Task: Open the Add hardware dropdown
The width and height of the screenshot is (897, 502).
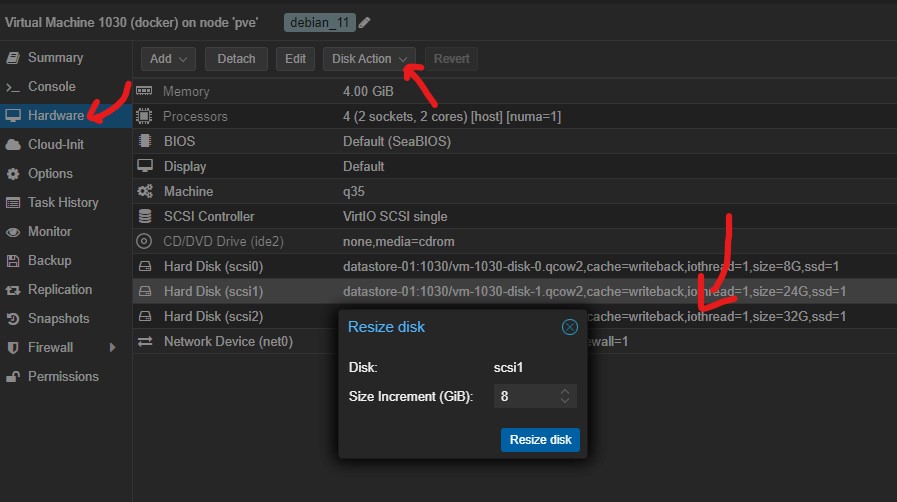Action: click(168, 59)
